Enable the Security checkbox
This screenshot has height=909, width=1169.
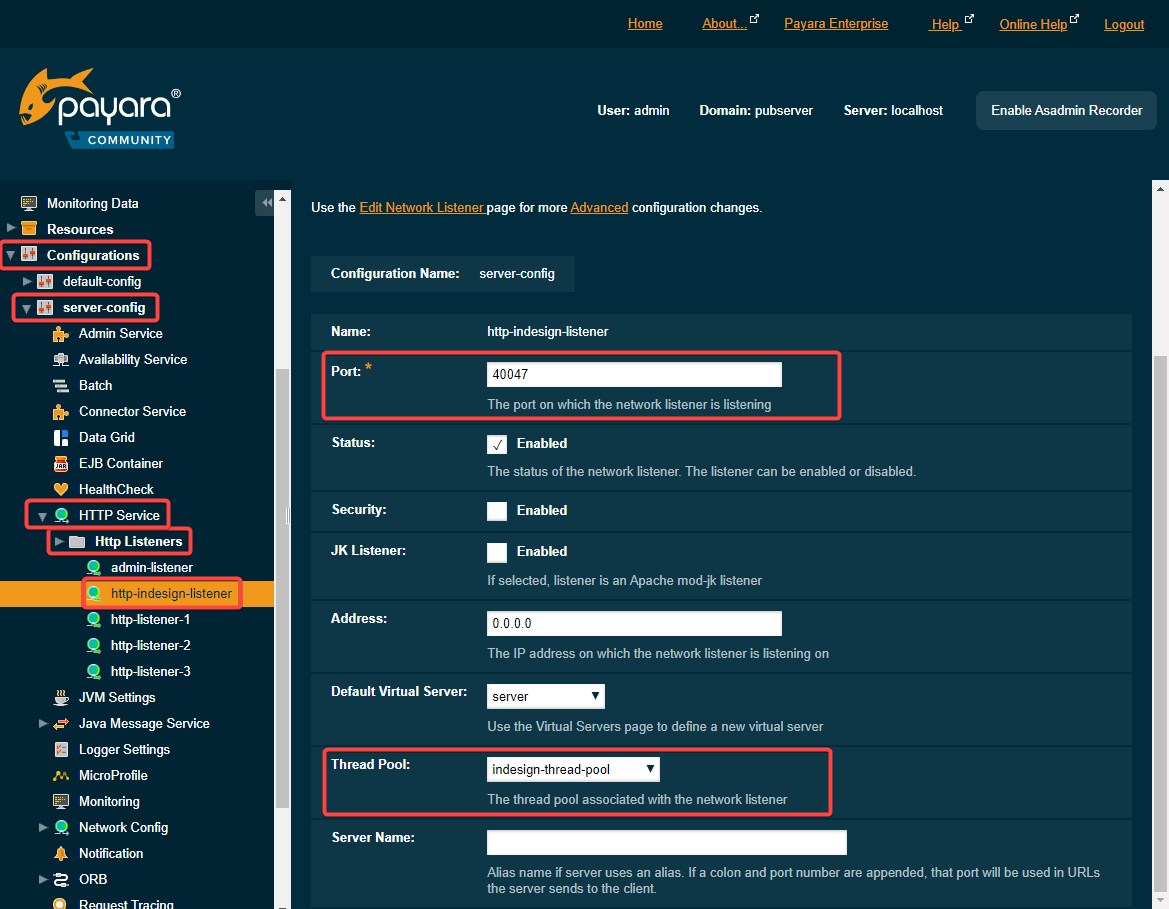click(497, 511)
